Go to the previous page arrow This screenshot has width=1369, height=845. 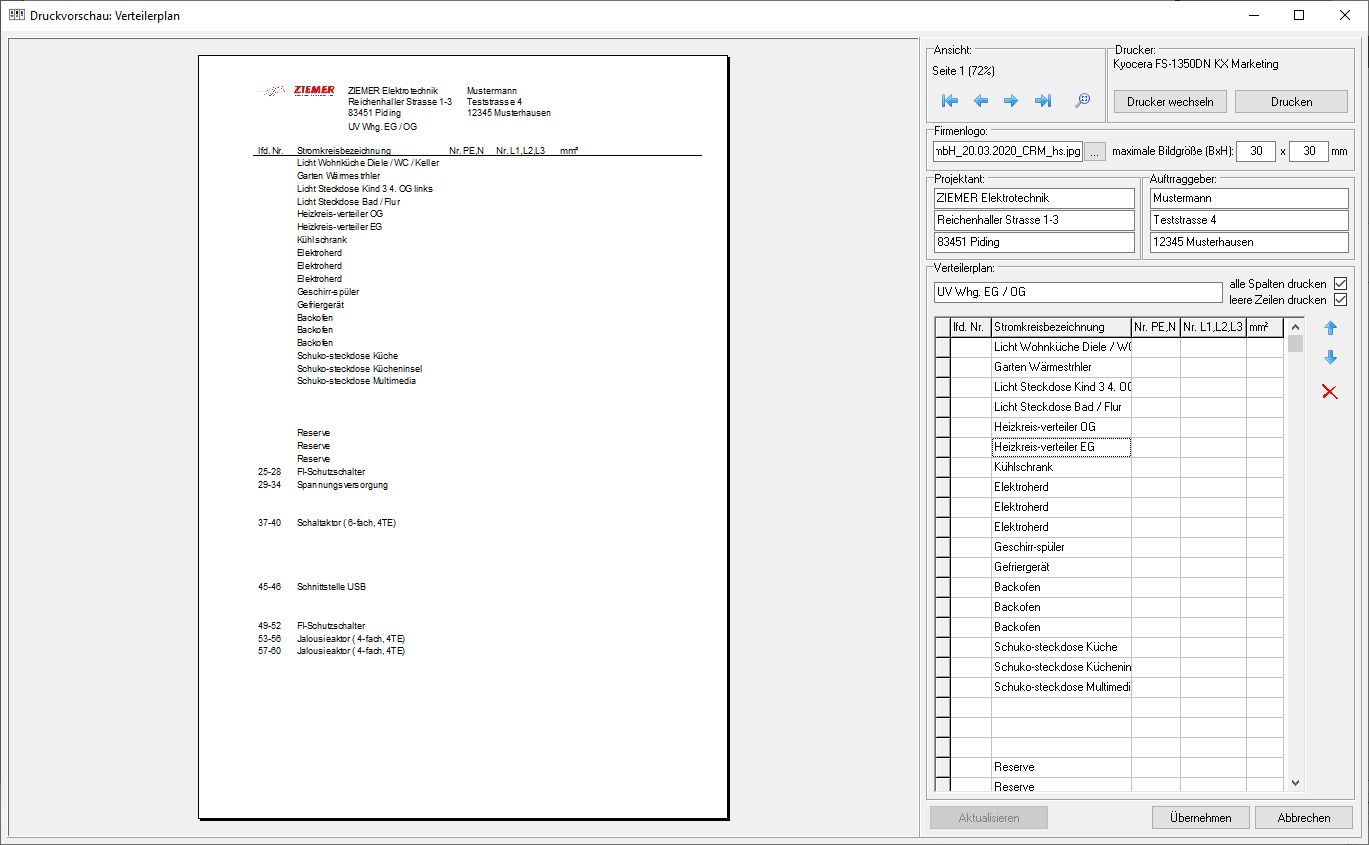point(981,101)
